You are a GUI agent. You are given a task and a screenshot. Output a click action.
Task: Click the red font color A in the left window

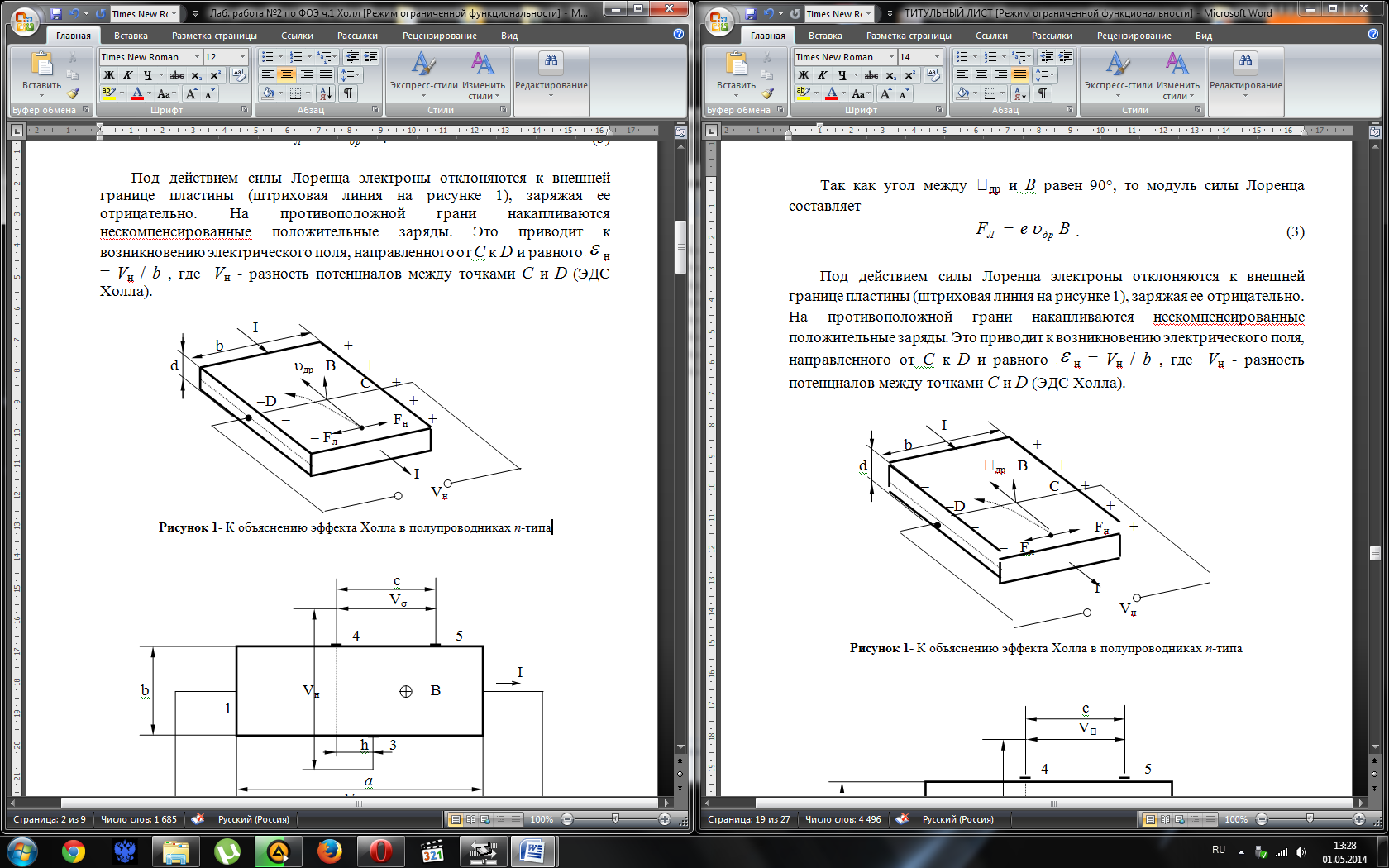(x=137, y=93)
